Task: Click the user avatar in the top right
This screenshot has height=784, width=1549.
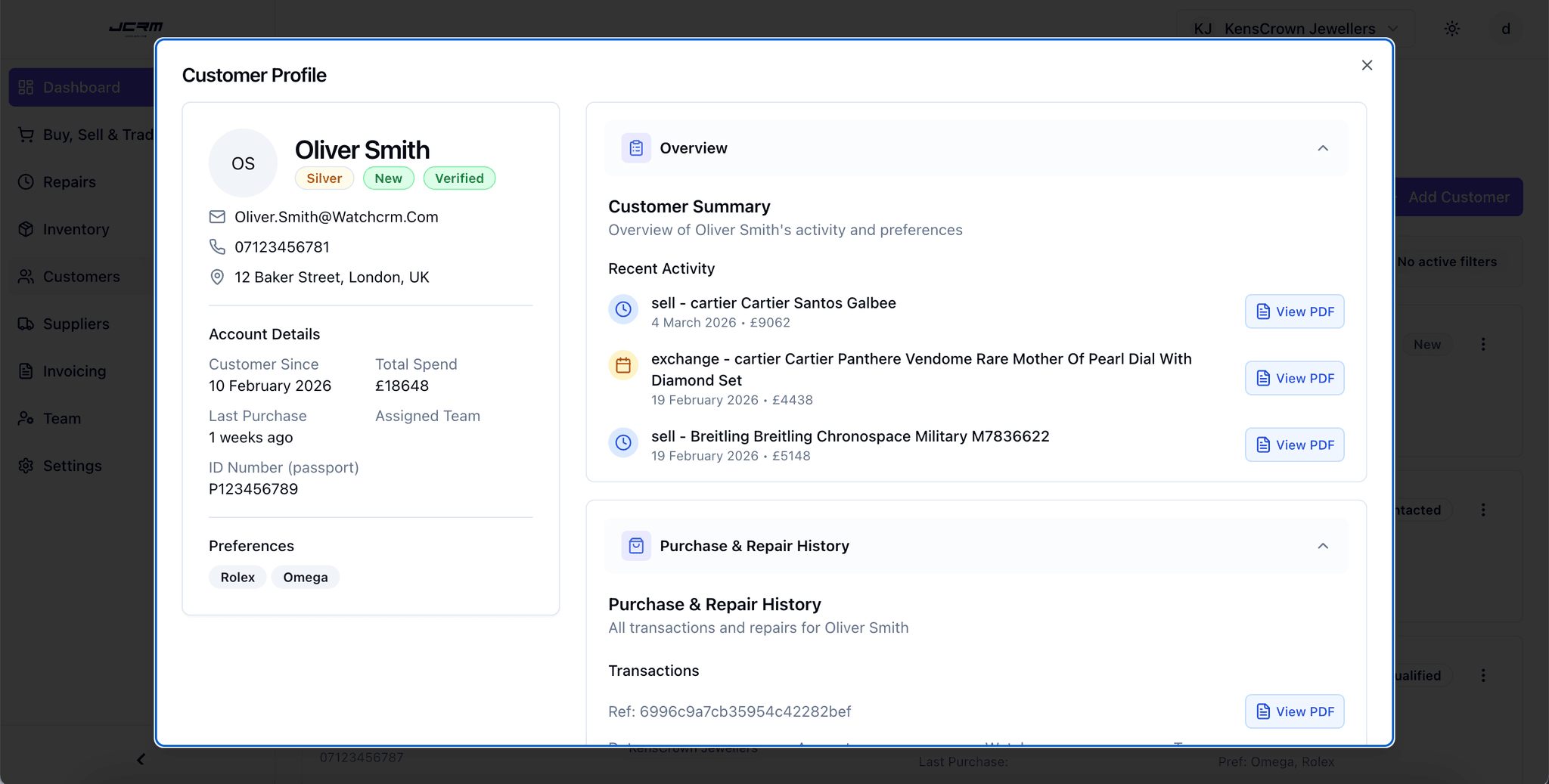Action: [1506, 28]
